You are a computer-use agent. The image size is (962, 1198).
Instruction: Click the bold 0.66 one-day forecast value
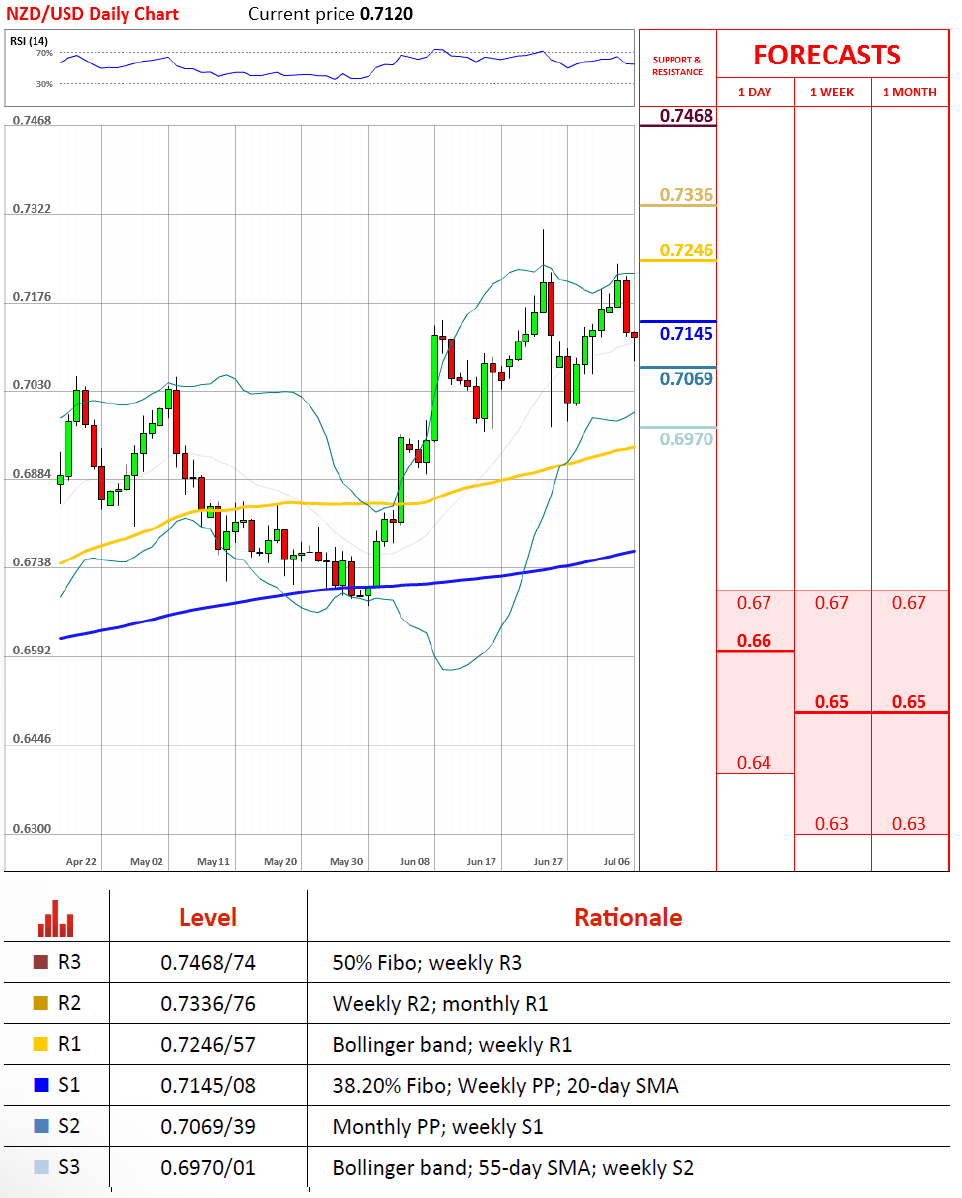click(x=754, y=641)
